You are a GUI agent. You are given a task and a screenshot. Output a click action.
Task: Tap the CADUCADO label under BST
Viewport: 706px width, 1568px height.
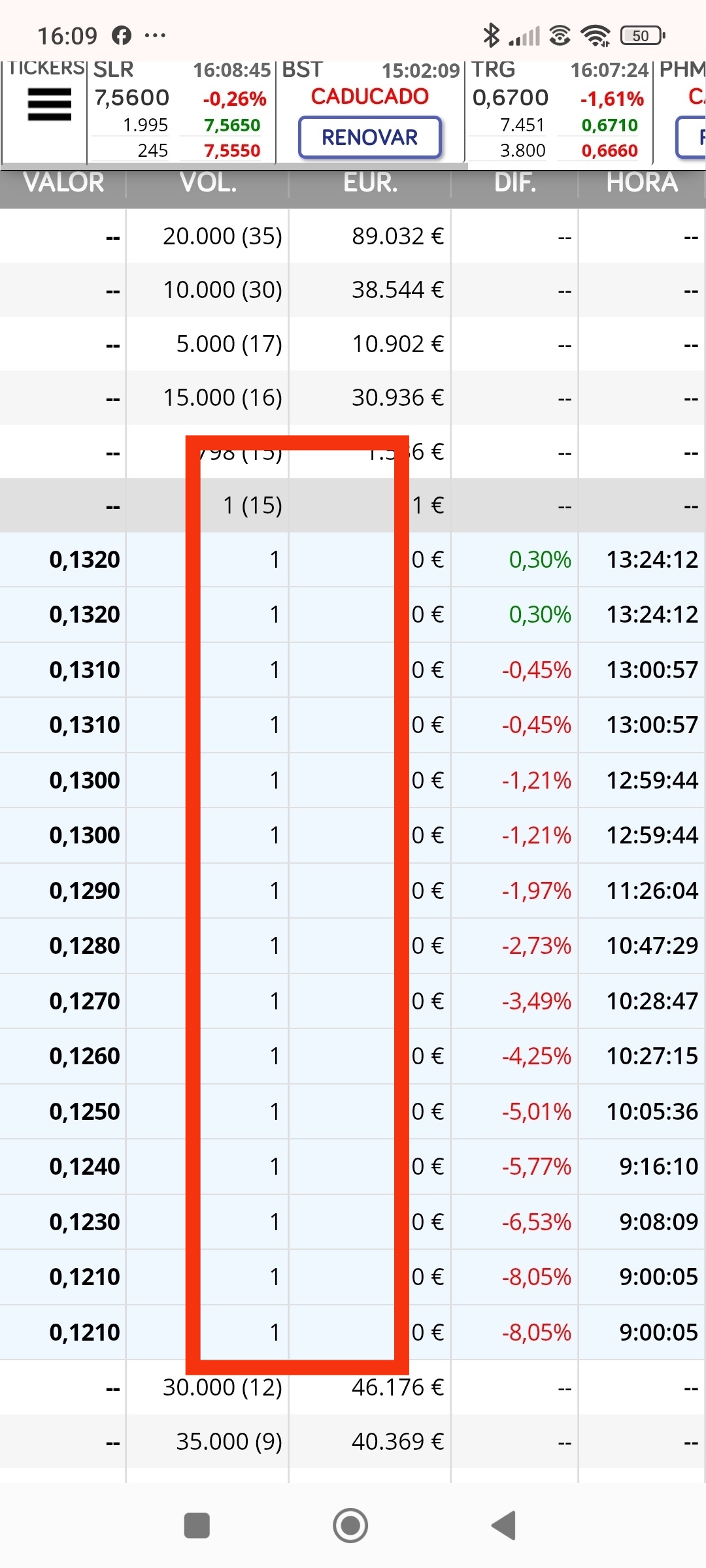click(x=370, y=97)
